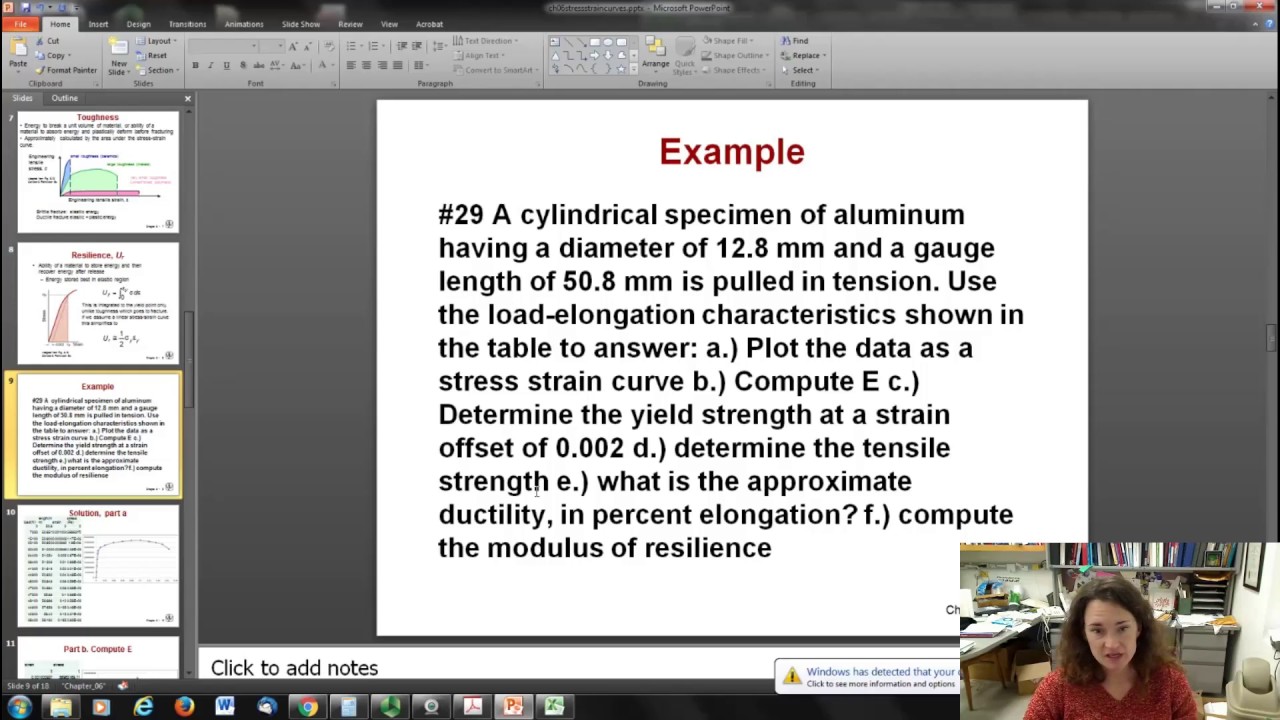This screenshot has width=1280, height=720.
Task: Select the oval shape in shapes gallery
Action: tap(608, 42)
